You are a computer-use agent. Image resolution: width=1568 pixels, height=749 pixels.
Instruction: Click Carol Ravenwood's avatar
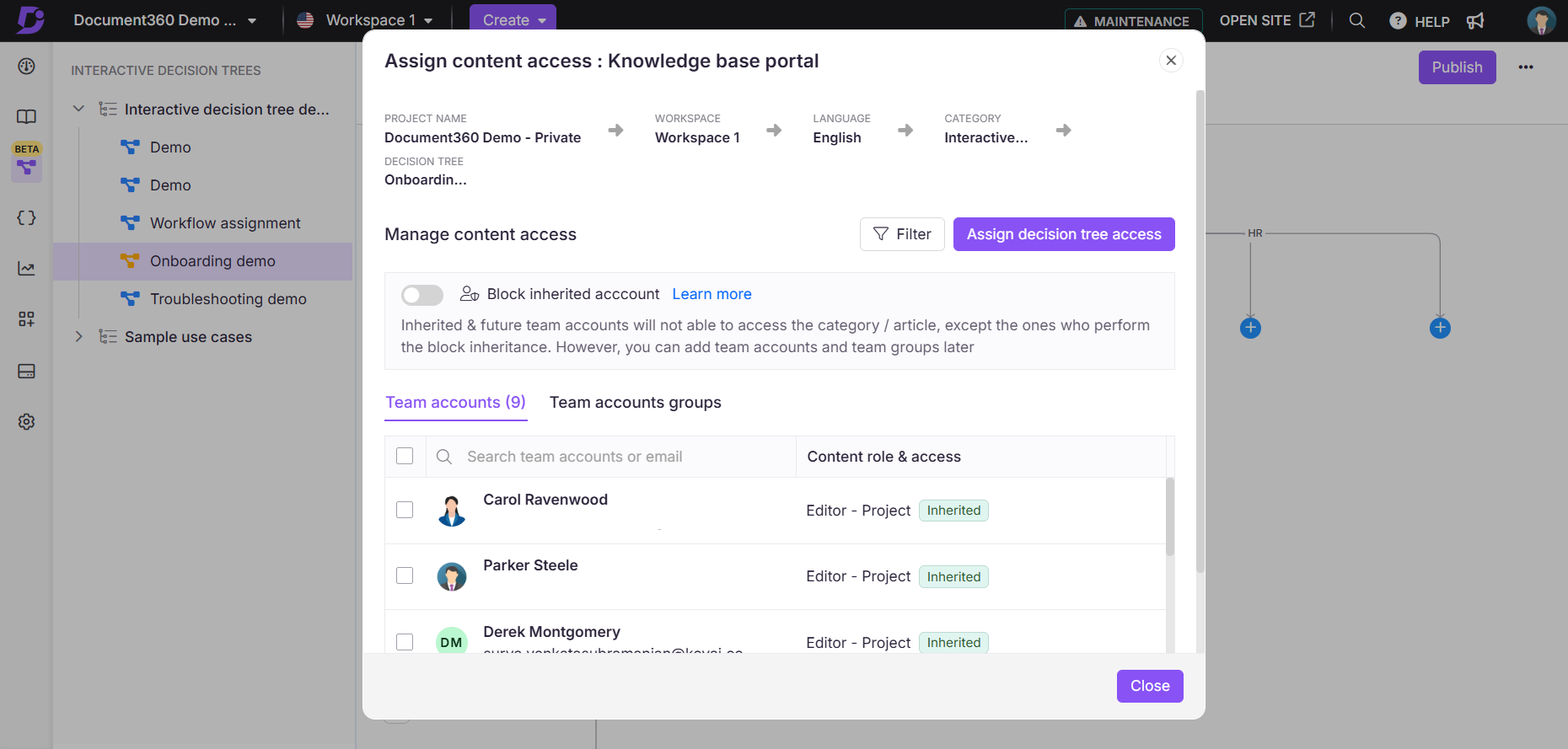coord(452,511)
